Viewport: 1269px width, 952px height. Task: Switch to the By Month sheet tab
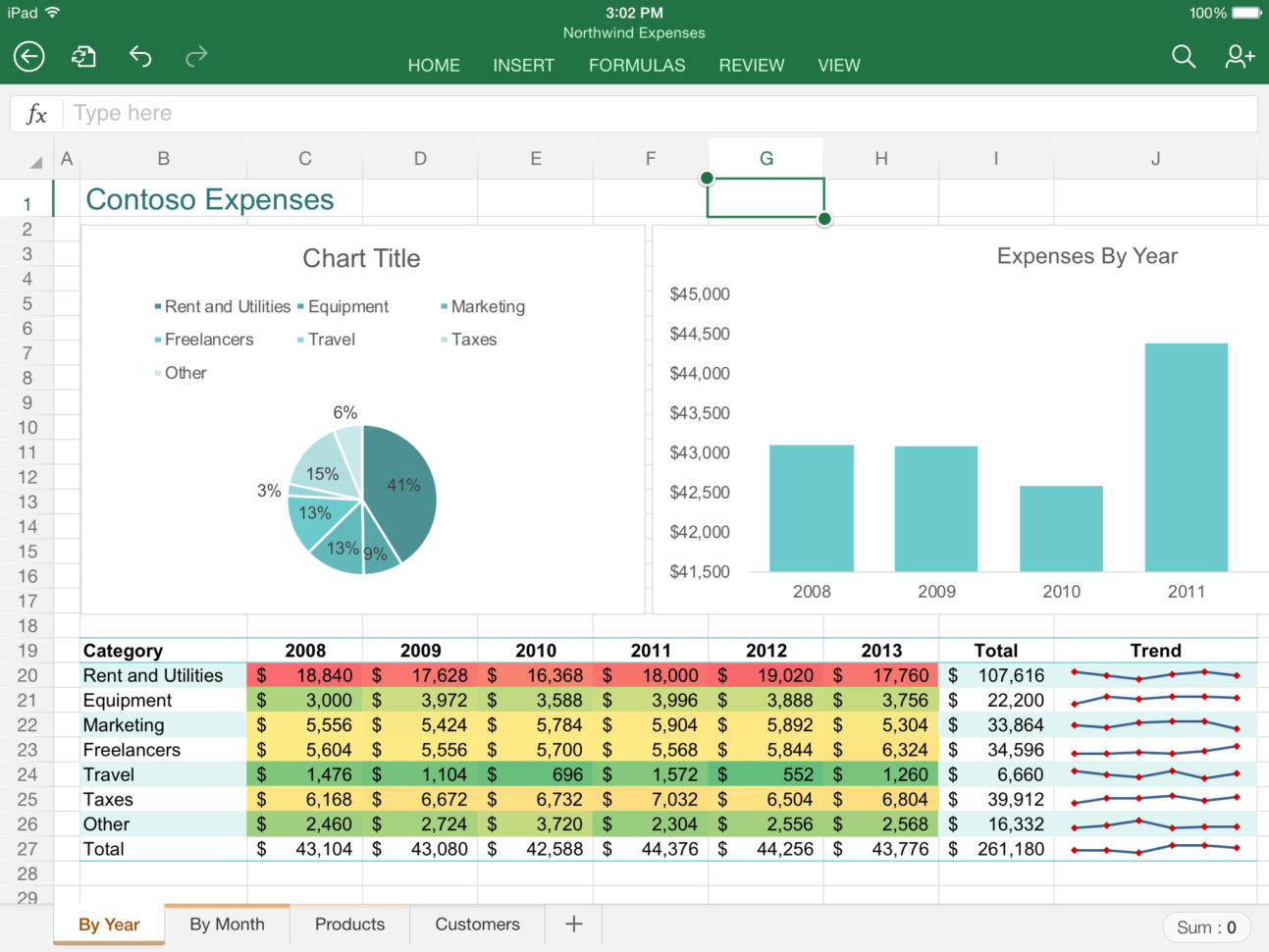tap(227, 924)
